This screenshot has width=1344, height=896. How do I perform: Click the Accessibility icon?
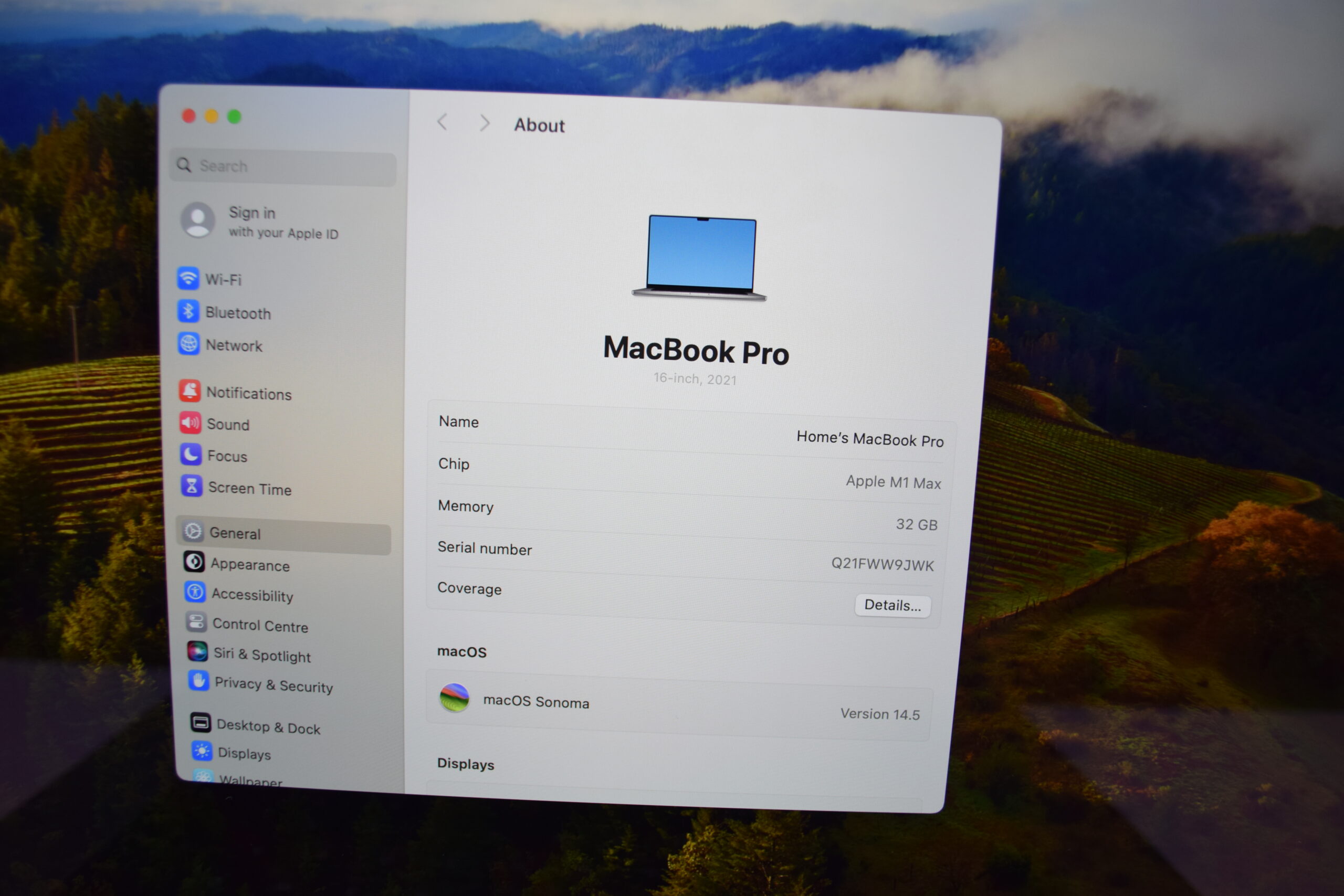[195, 592]
